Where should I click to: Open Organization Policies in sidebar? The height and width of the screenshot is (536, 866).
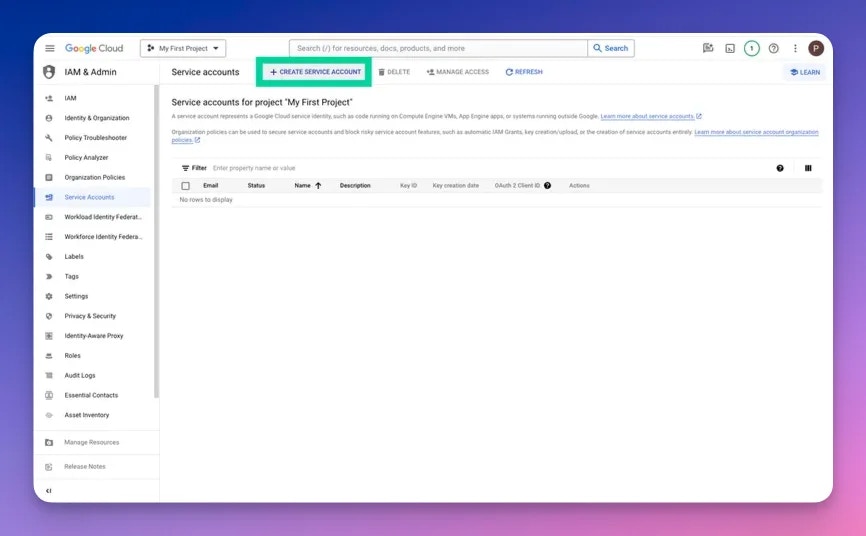[92, 177]
